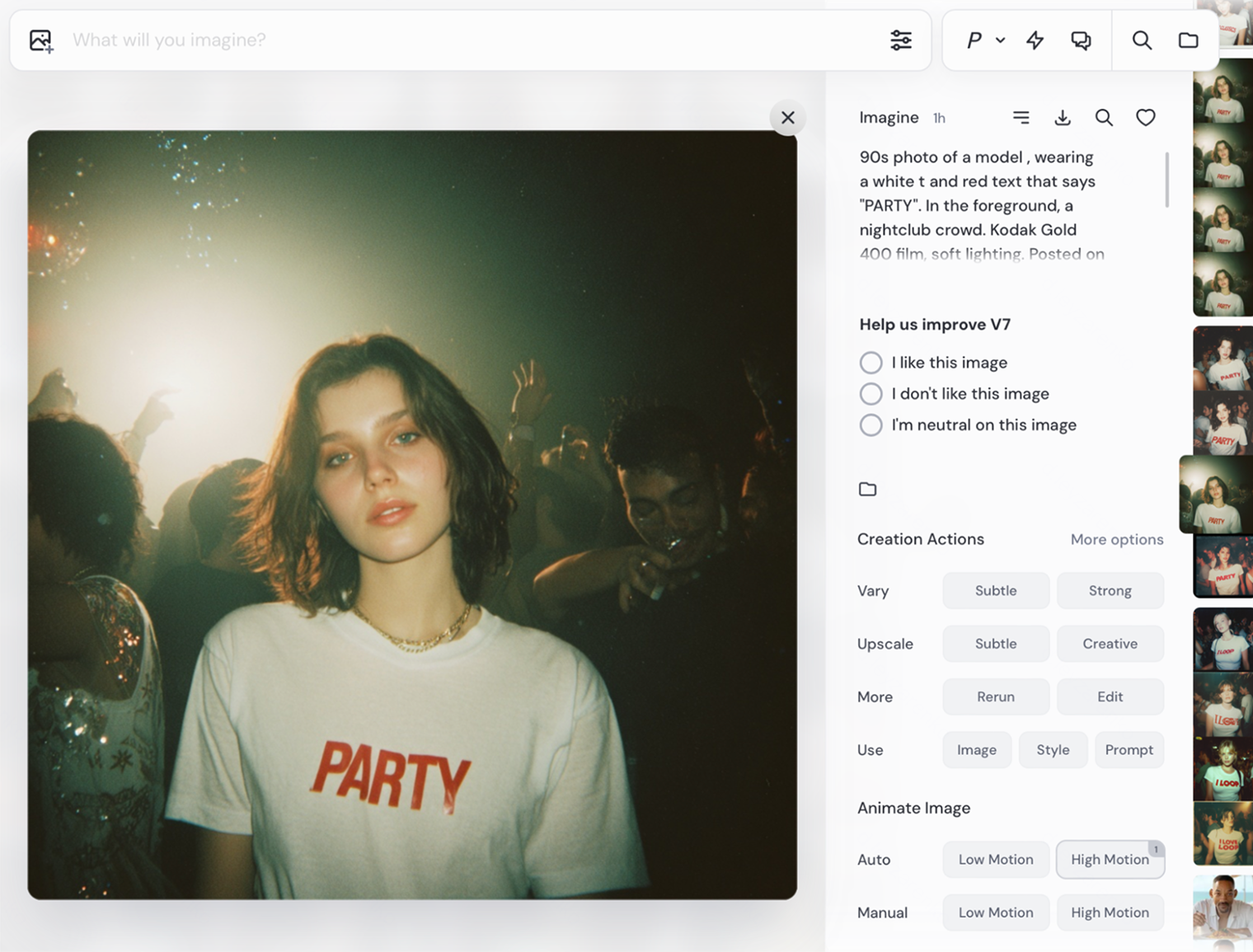
Task: Like the image with the heart icon
Action: (1145, 118)
